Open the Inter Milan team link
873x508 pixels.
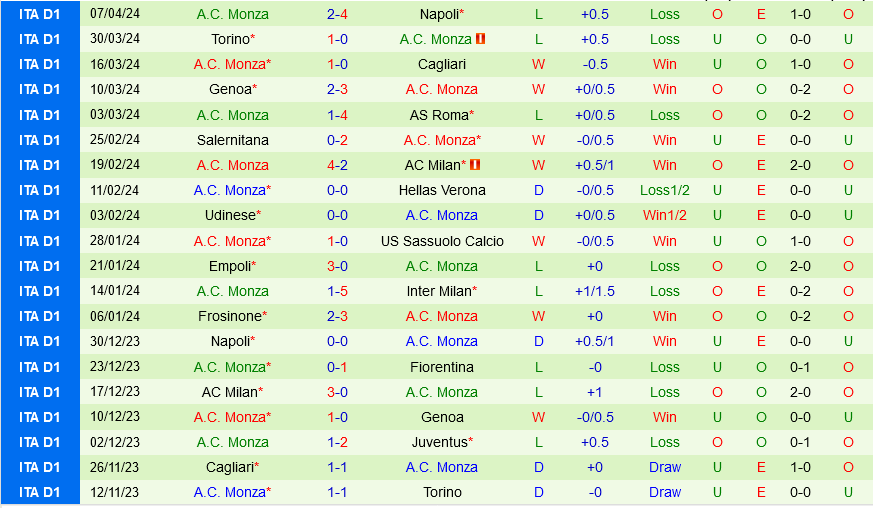(x=439, y=291)
